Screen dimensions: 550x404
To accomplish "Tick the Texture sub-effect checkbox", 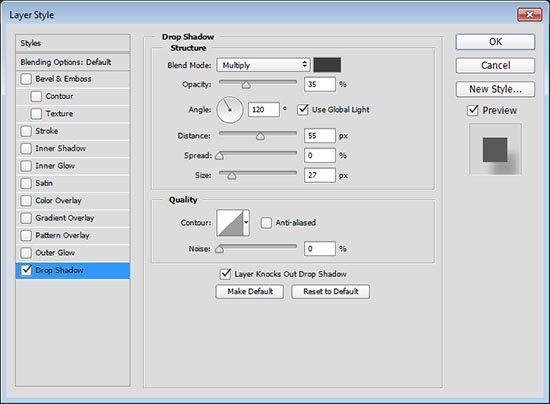I will pos(36,114).
